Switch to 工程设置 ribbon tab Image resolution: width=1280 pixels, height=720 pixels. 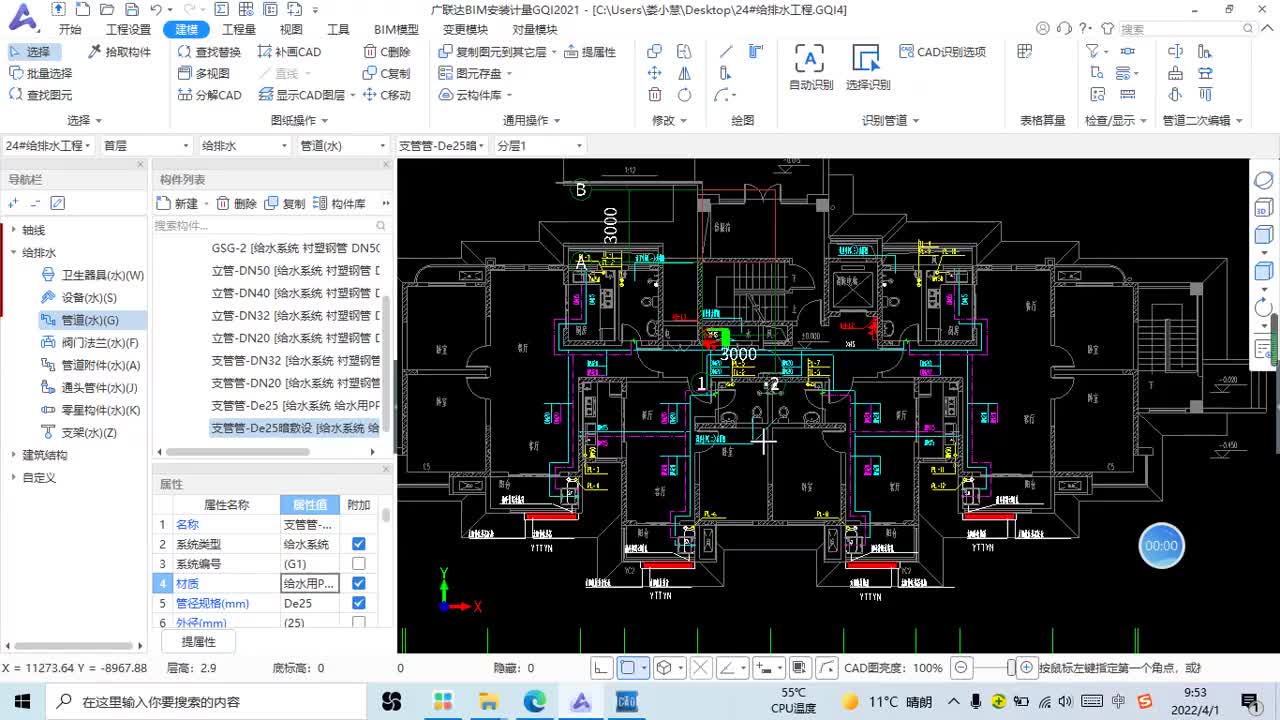[128, 29]
